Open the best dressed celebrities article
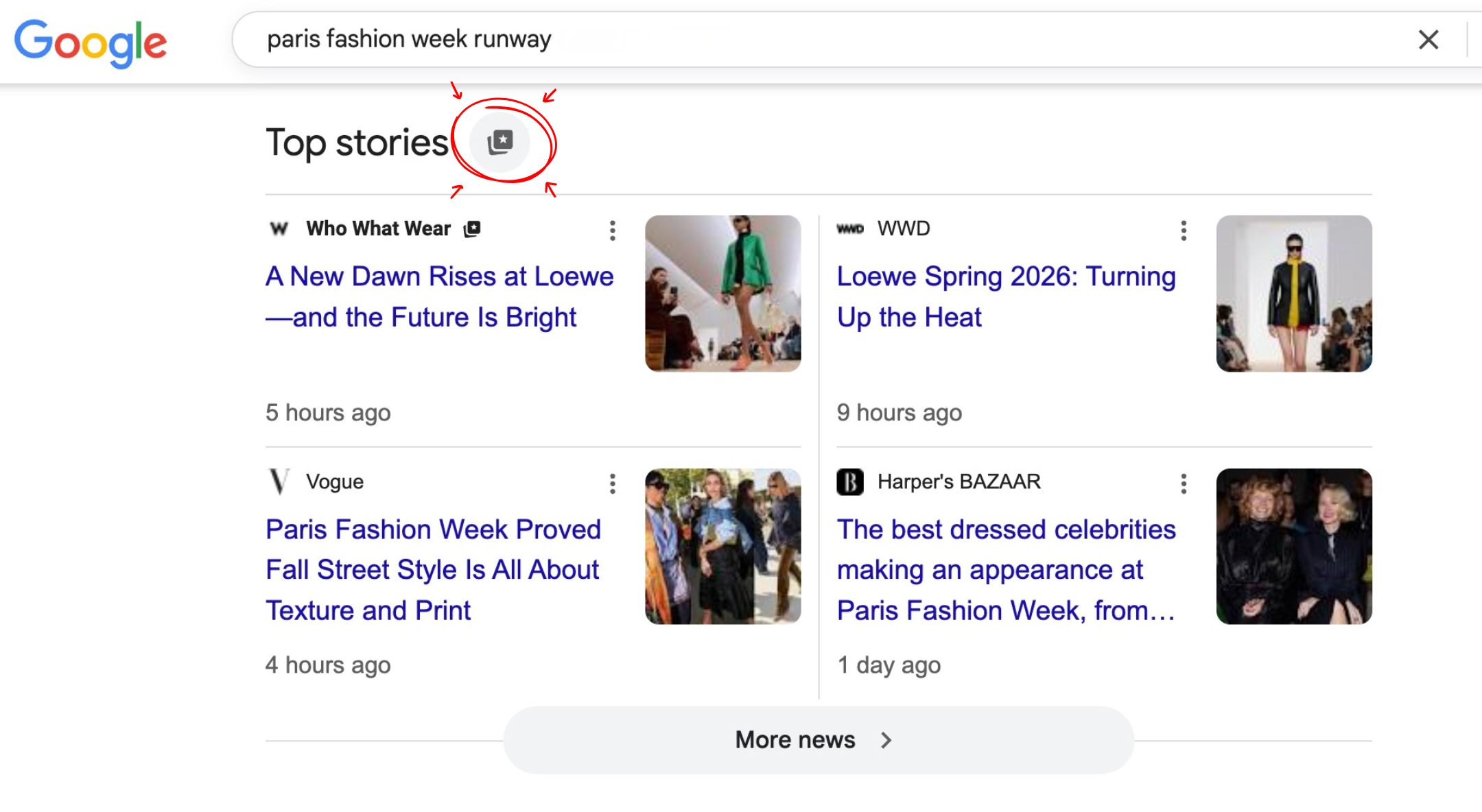The image size is (1482, 812). click(x=1007, y=569)
